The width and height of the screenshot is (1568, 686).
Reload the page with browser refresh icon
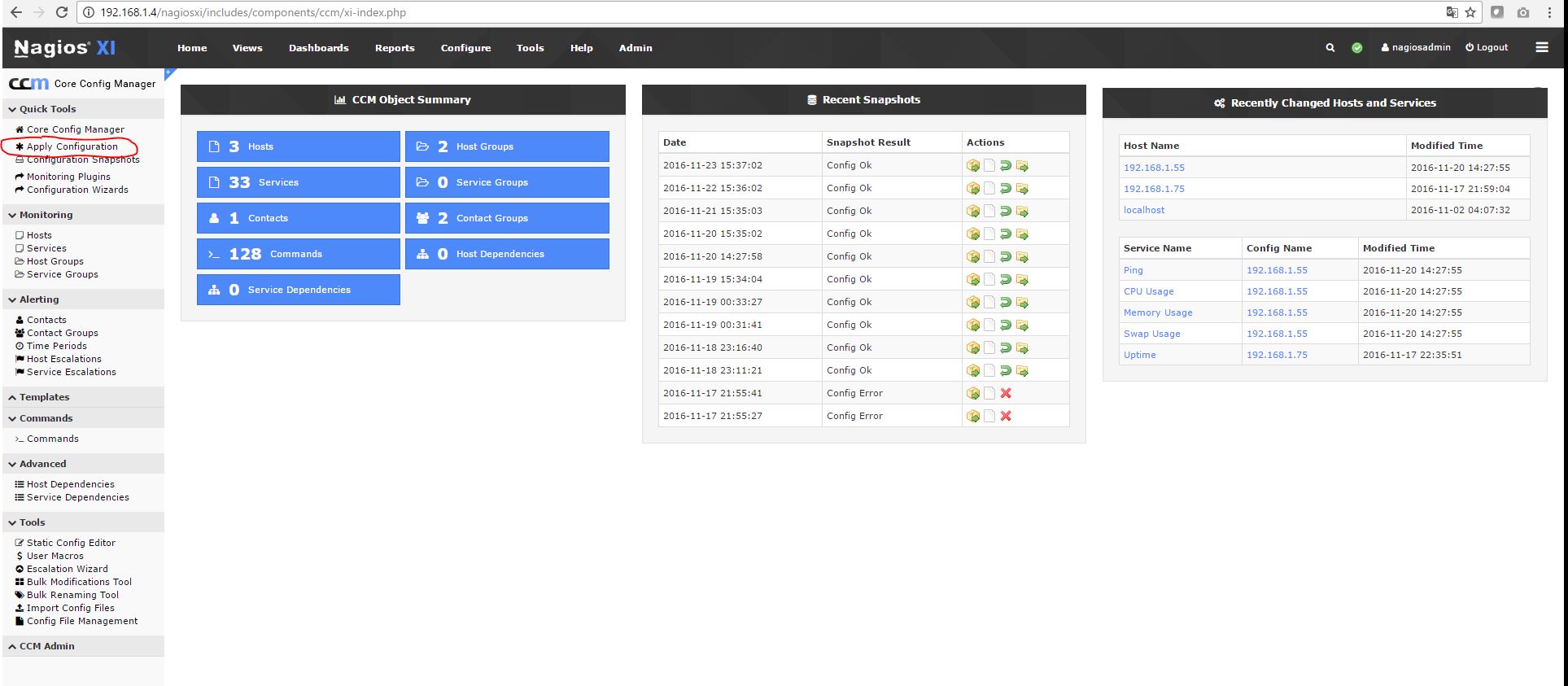click(x=62, y=12)
